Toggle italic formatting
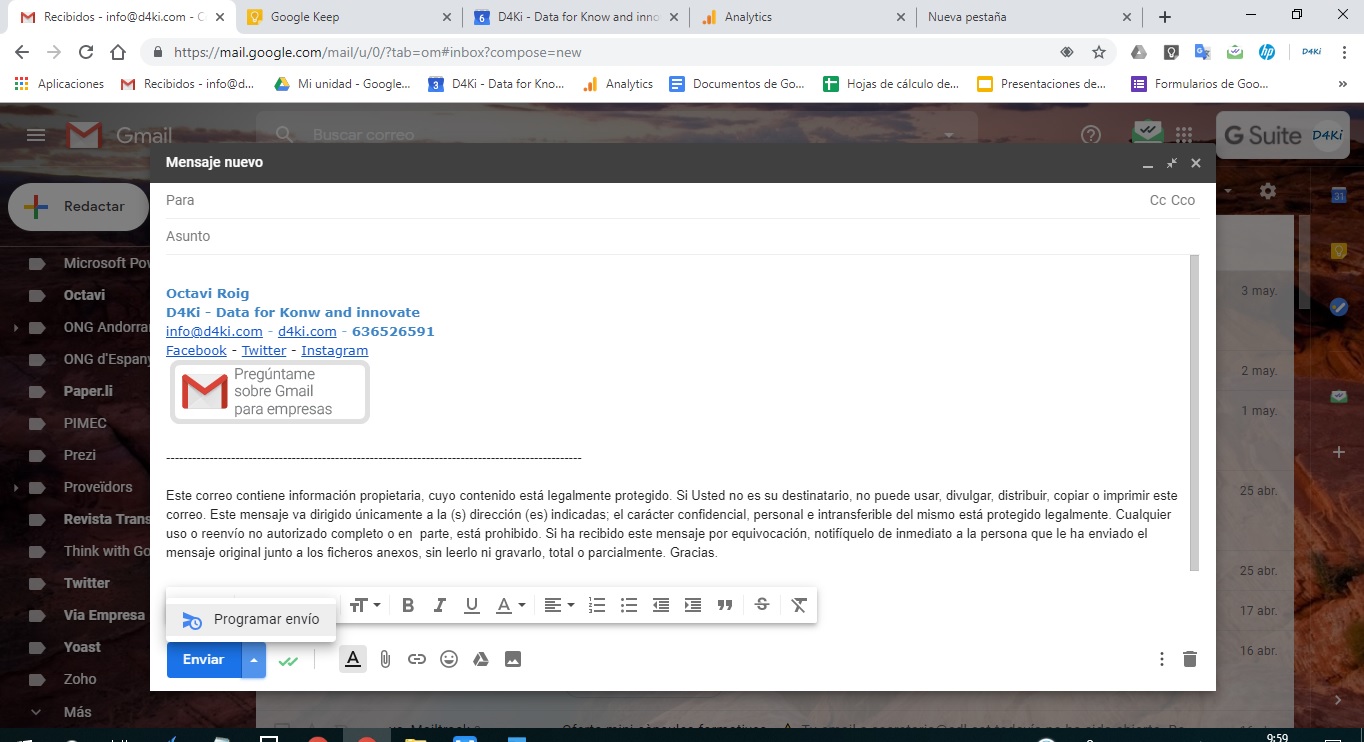 [440, 605]
